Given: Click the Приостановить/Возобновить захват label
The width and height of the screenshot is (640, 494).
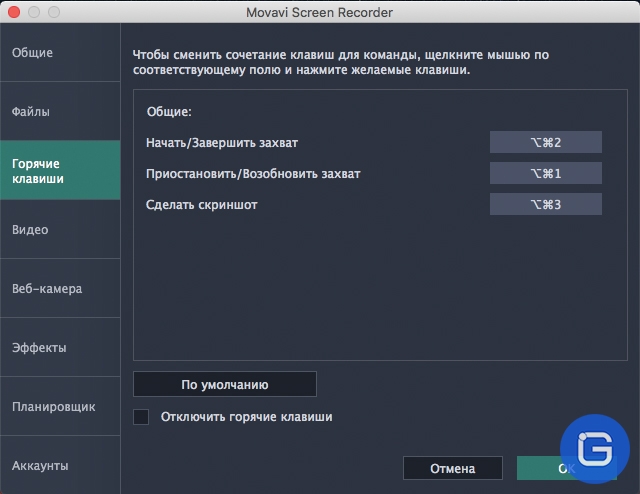Looking at the screenshot, I should (x=253, y=174).
